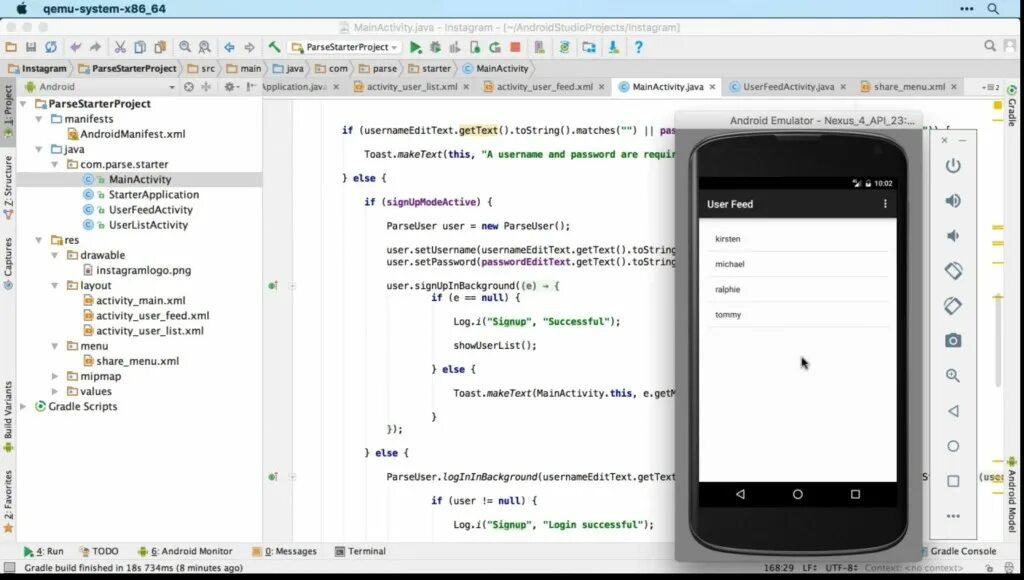This screenshot has width=1024, height=580.
Task: Close the MainActivity.java tab
Action: pos(712,87)
